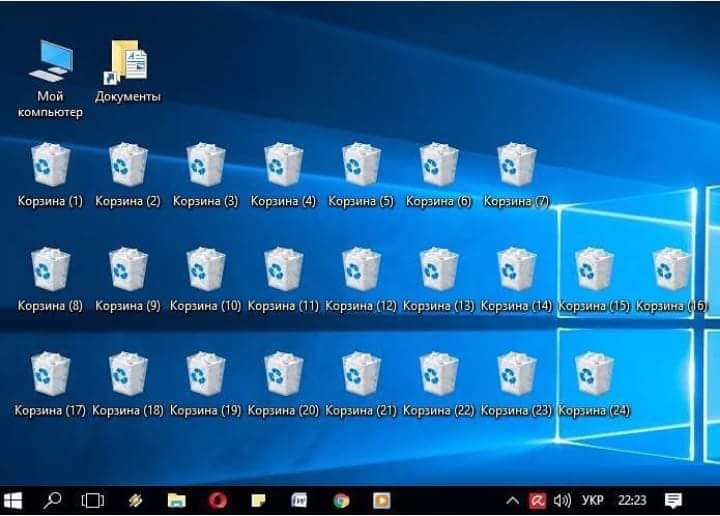Select the Корзина (7) recycle bin
The height and width of the screenshot is (516, 720).
click(x=516, y=174)
